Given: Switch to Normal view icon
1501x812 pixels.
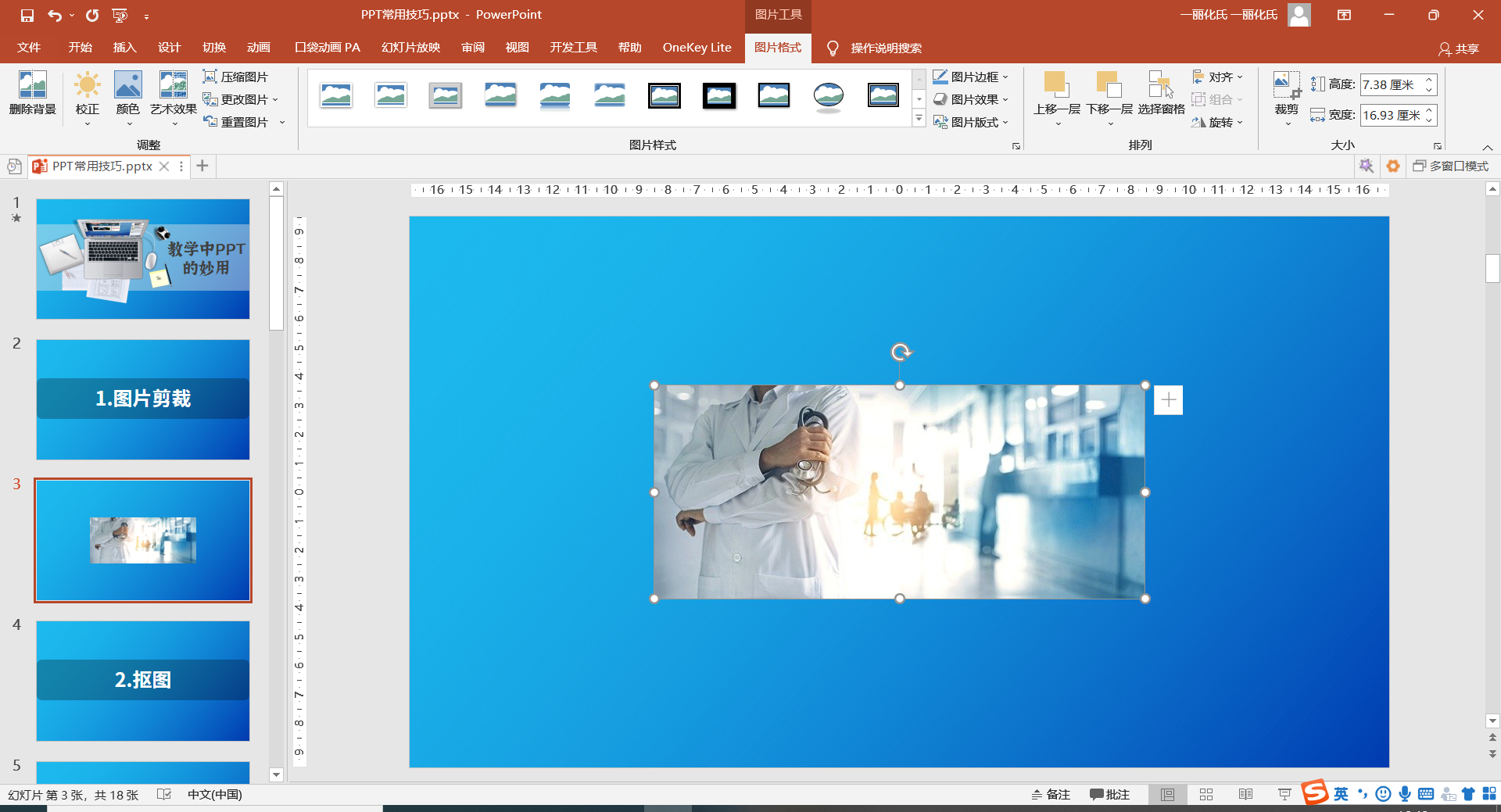Looking at the screenshot, I should pos(1167,794).
